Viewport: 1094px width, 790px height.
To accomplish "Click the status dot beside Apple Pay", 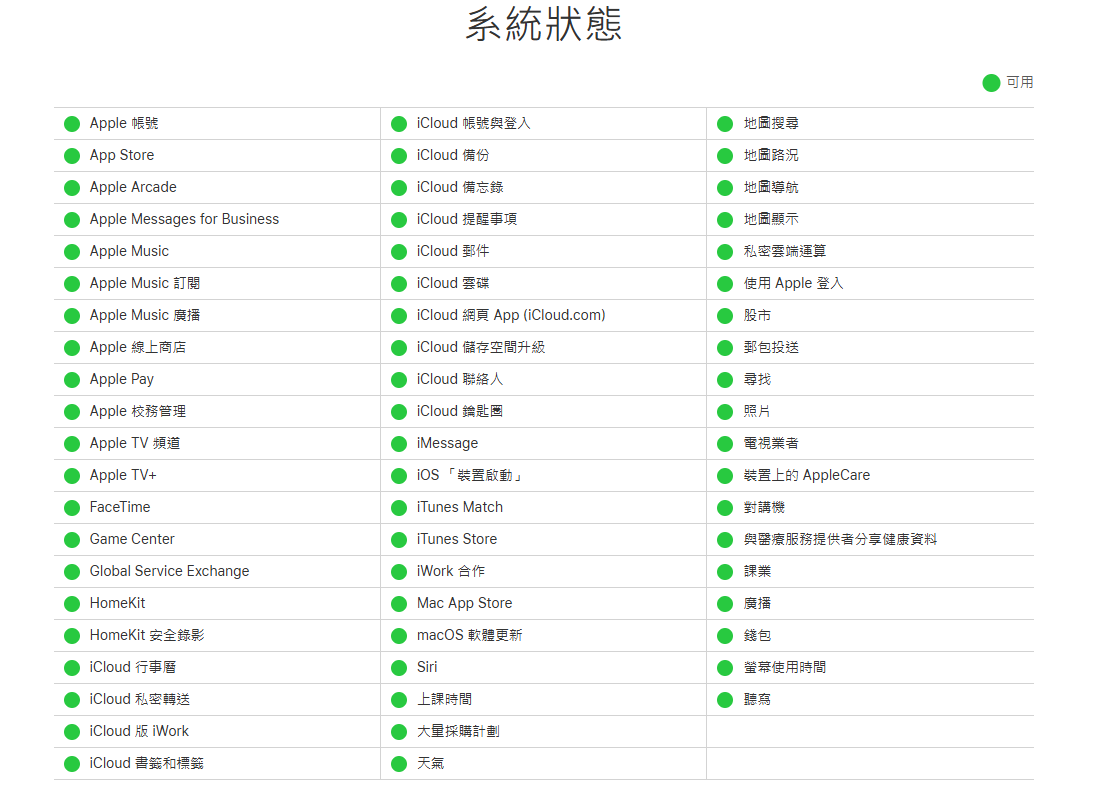I will click(x=72, y=380).
